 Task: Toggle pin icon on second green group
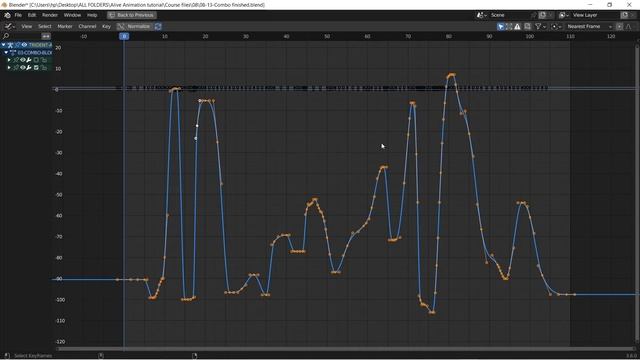[x=16, y=67]
